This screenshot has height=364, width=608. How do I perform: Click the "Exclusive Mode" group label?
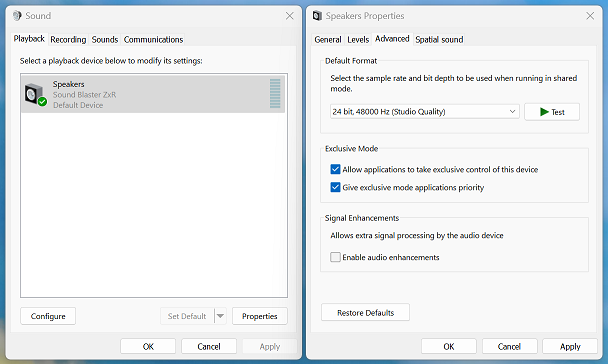point(351,148)
